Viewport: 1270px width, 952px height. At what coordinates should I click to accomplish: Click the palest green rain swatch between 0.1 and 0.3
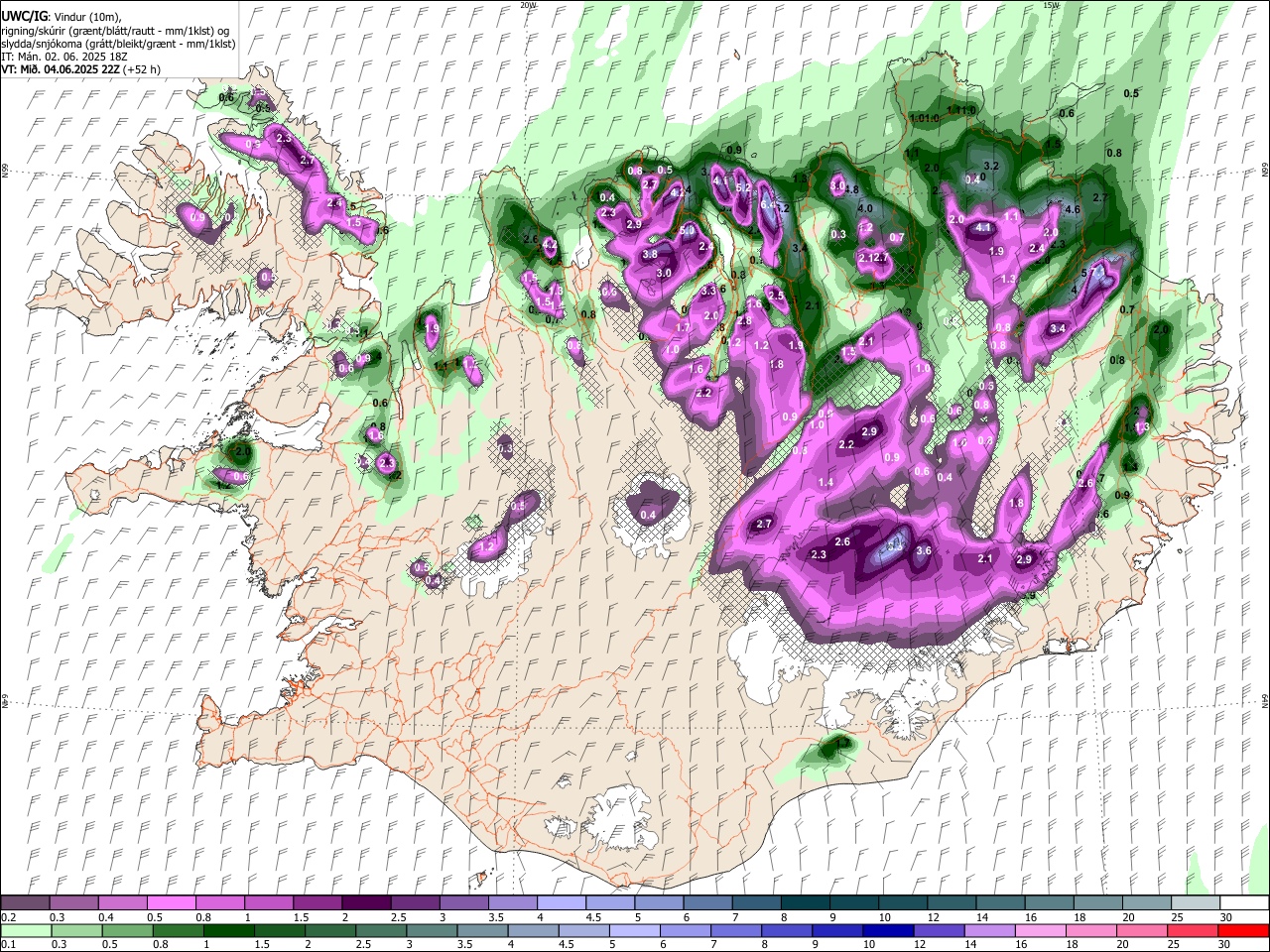25,930
